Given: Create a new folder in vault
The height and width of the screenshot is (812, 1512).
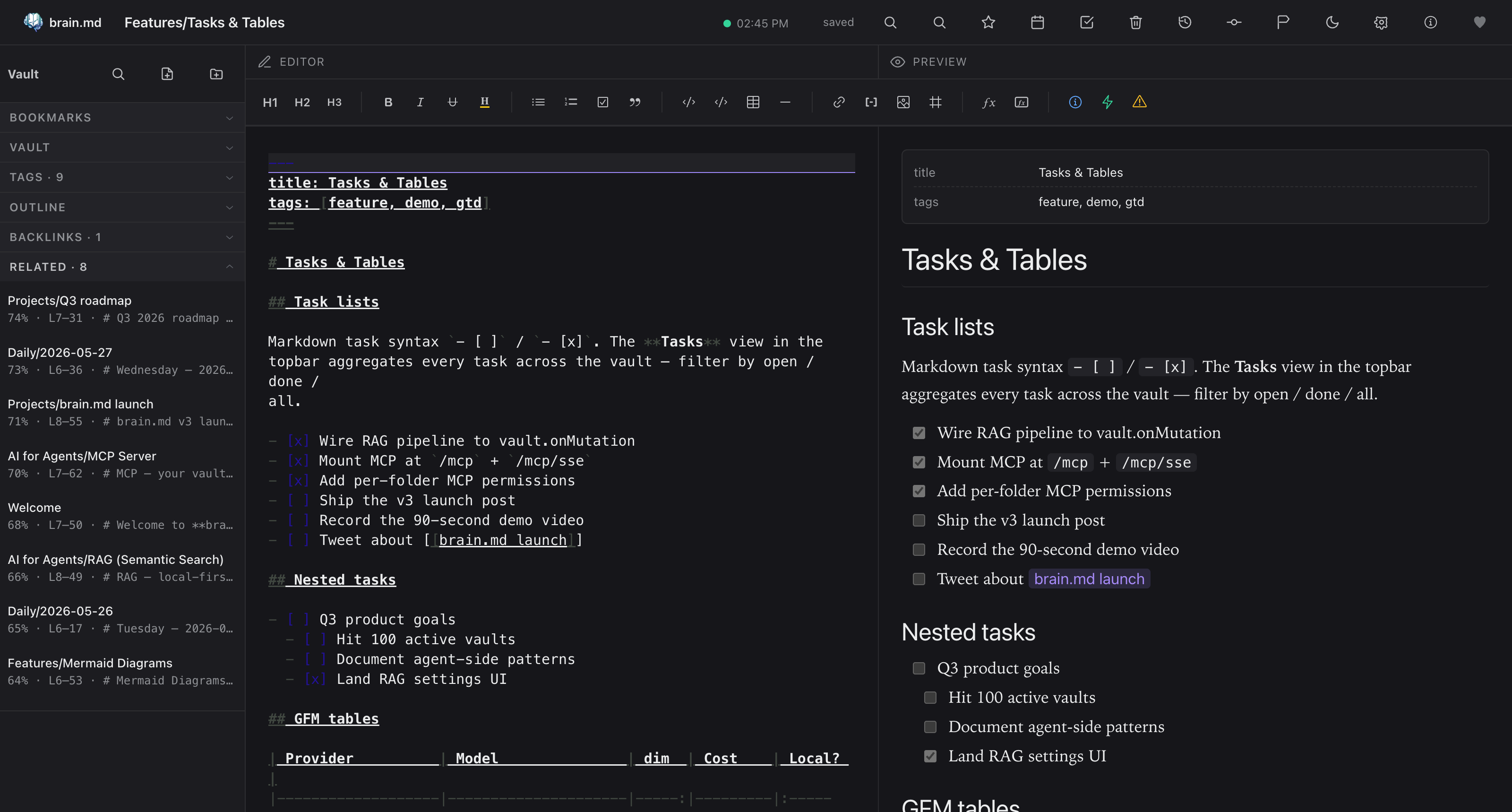Looking at the screenshot, I should point(216,74).
